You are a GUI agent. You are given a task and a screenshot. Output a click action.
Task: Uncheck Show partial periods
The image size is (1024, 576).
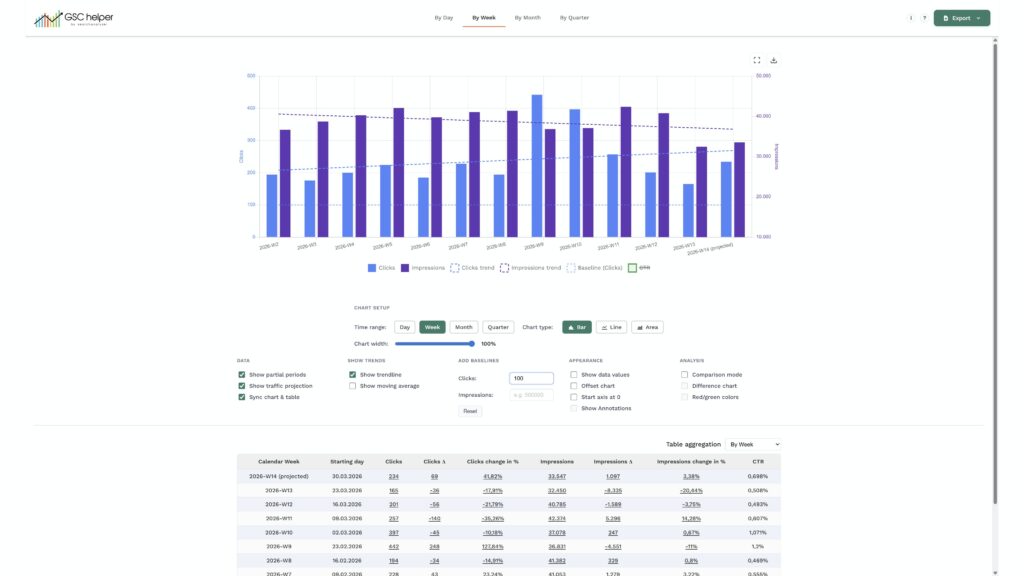tap(242, 375)
